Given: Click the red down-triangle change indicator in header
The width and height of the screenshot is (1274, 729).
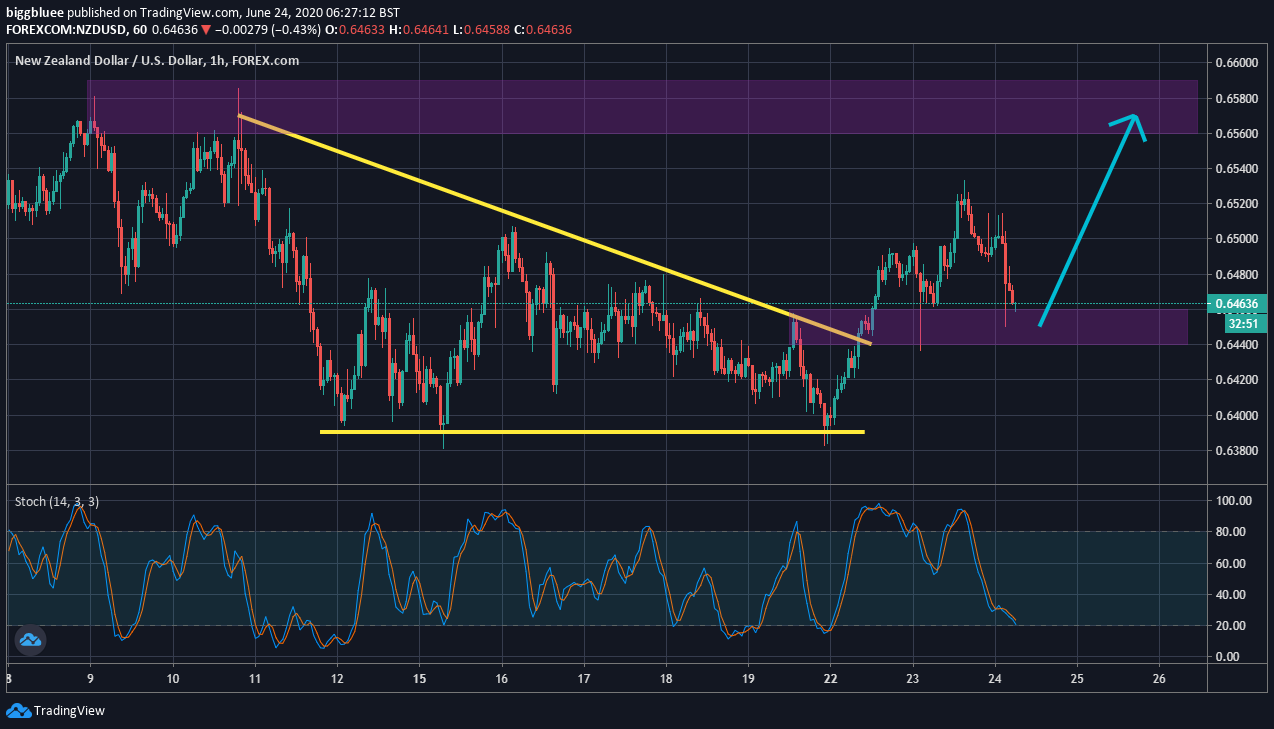Looking at the screenshot, I should pyautogui.click(x=204, y=30).
